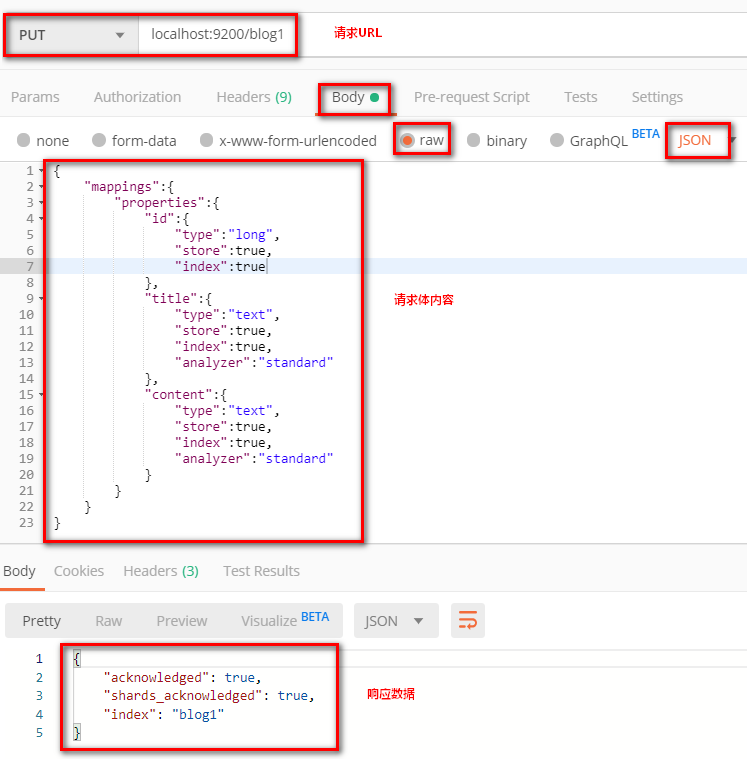This screenshot has width=747, height=759.
Task: Select the GraphQL radio button
Action: coord(557,140)
